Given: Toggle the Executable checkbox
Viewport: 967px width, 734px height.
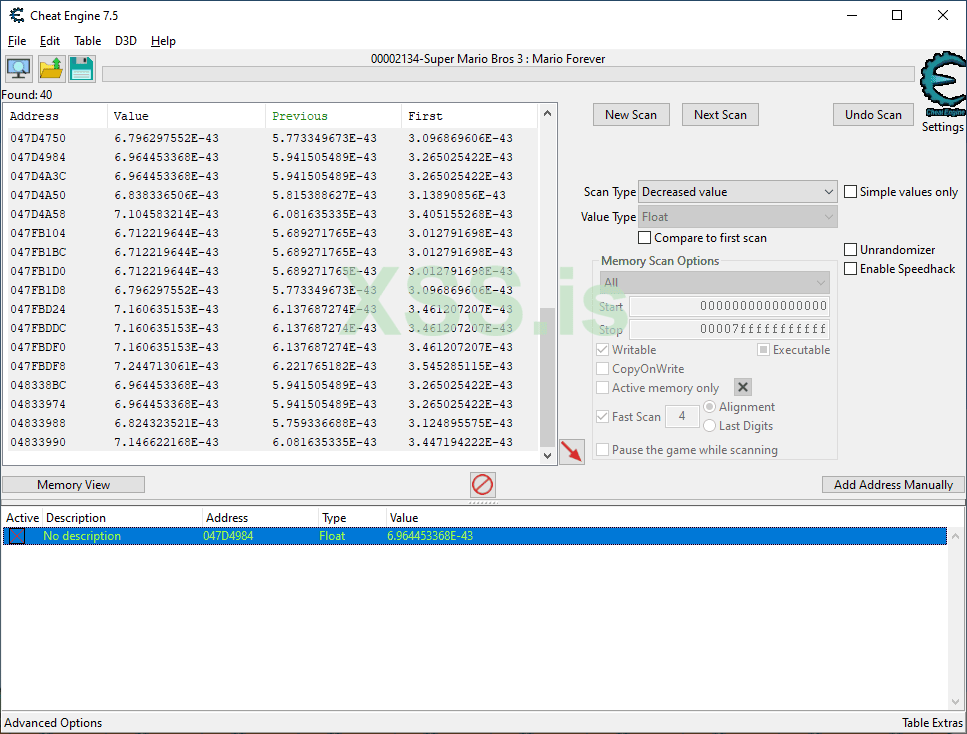Looking at the screenshot, I should coord(763,350).
